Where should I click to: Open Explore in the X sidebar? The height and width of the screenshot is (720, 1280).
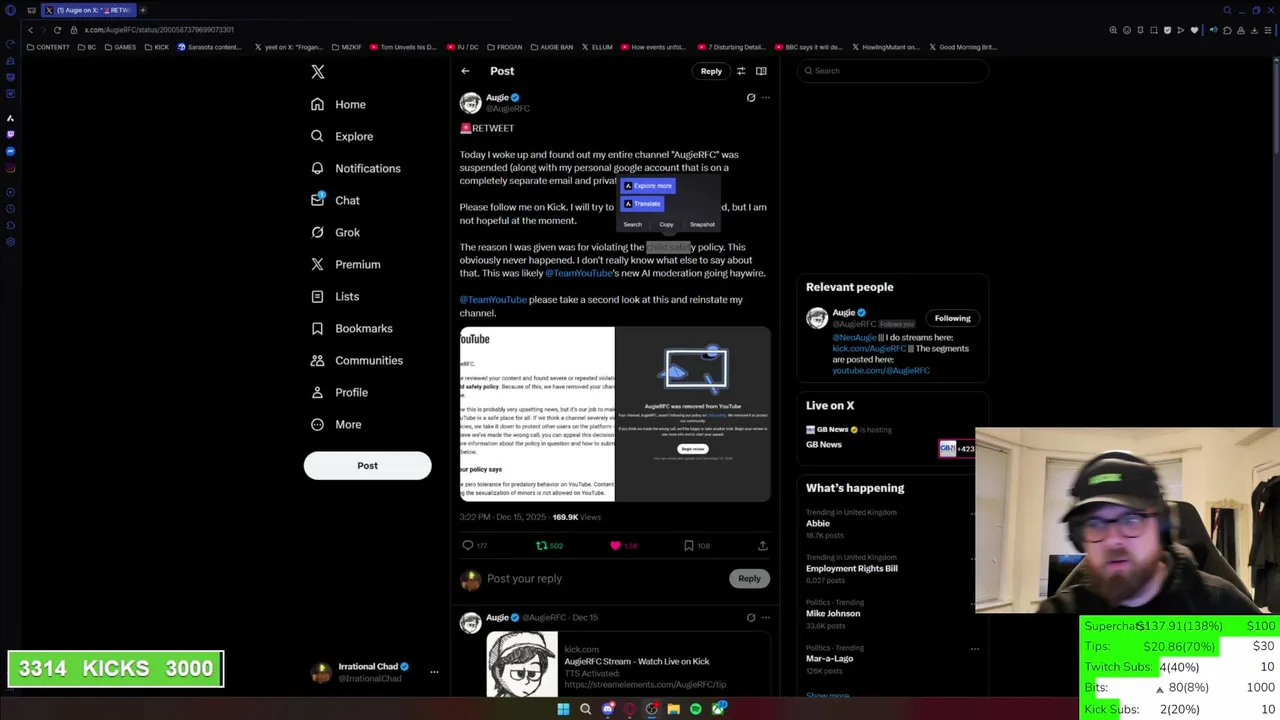coord(342,136)
